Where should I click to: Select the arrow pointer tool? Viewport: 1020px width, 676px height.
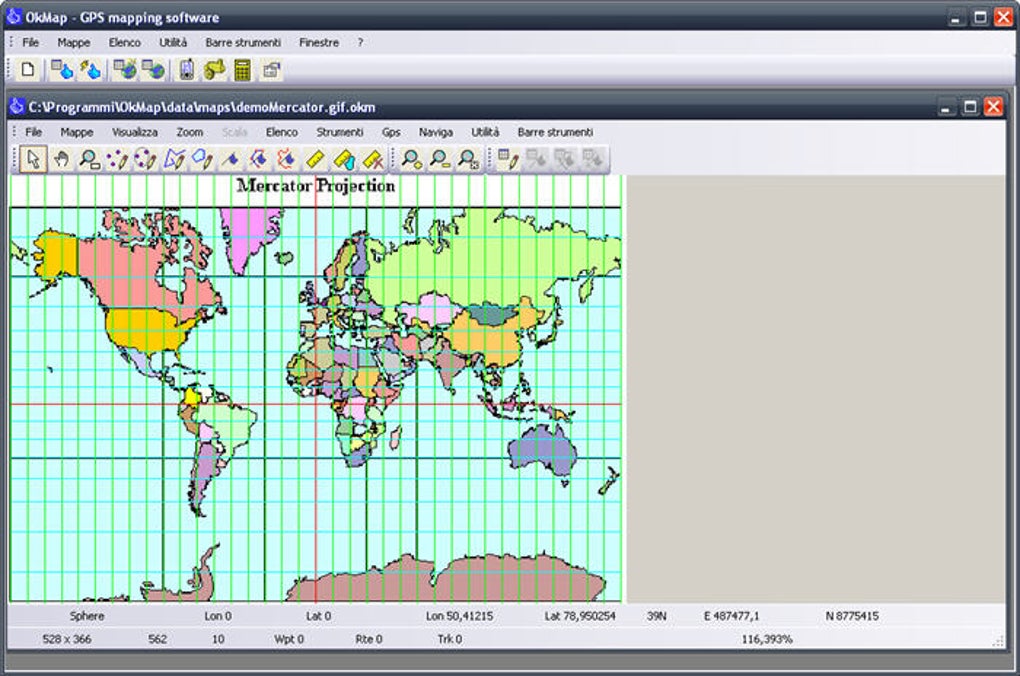point(32,159)
